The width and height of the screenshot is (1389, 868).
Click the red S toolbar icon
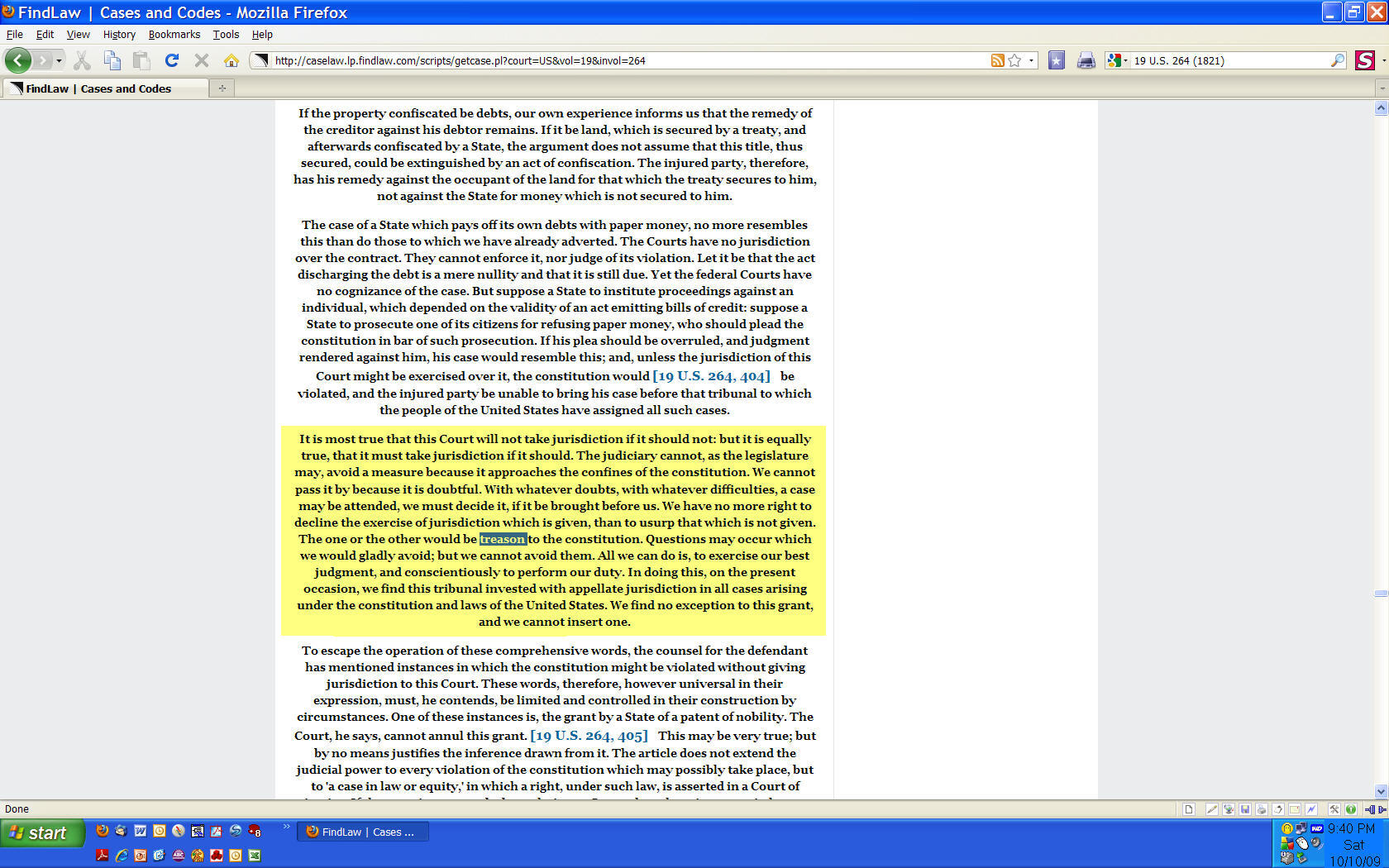click(1365, 60)
